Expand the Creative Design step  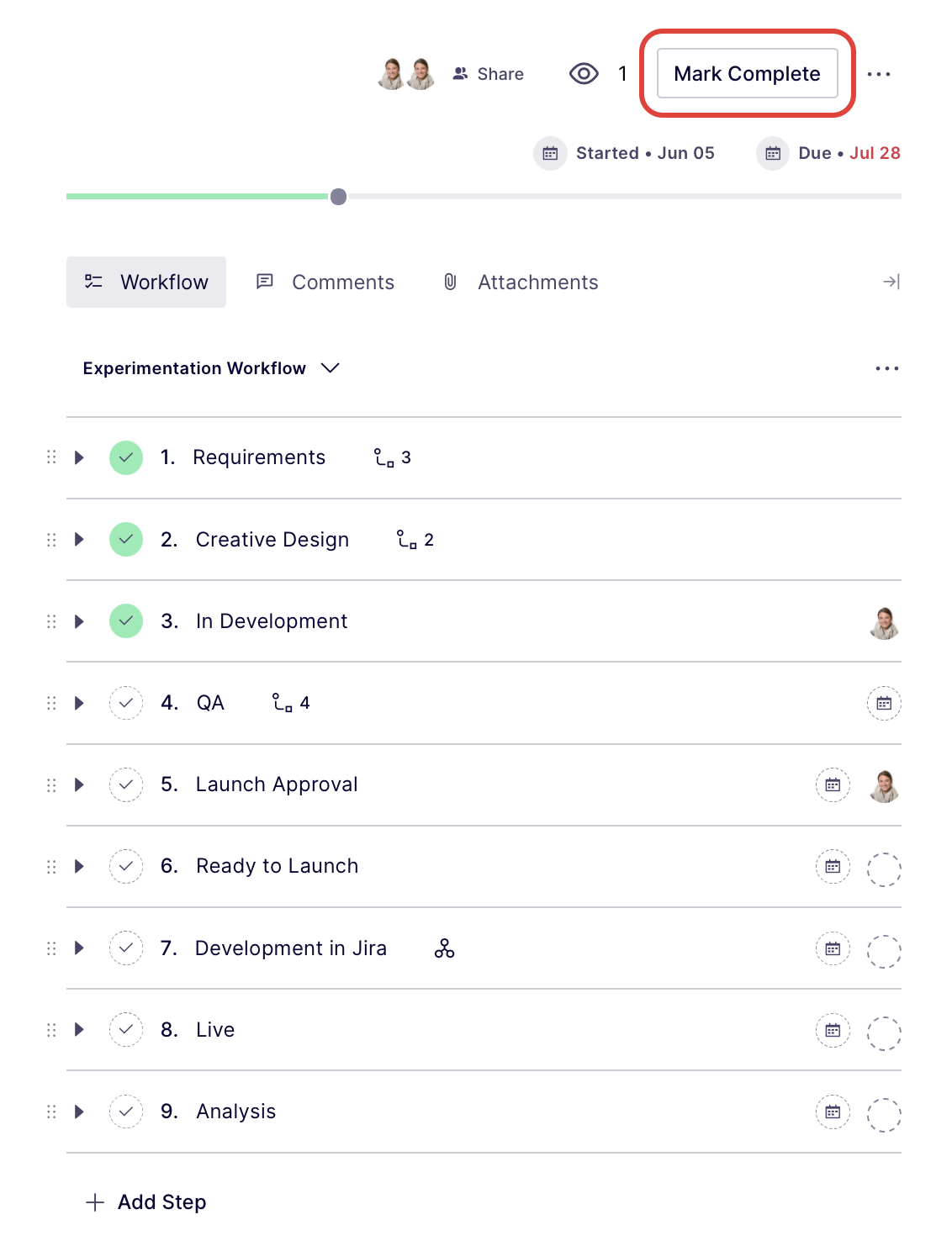tap(80, 539)
